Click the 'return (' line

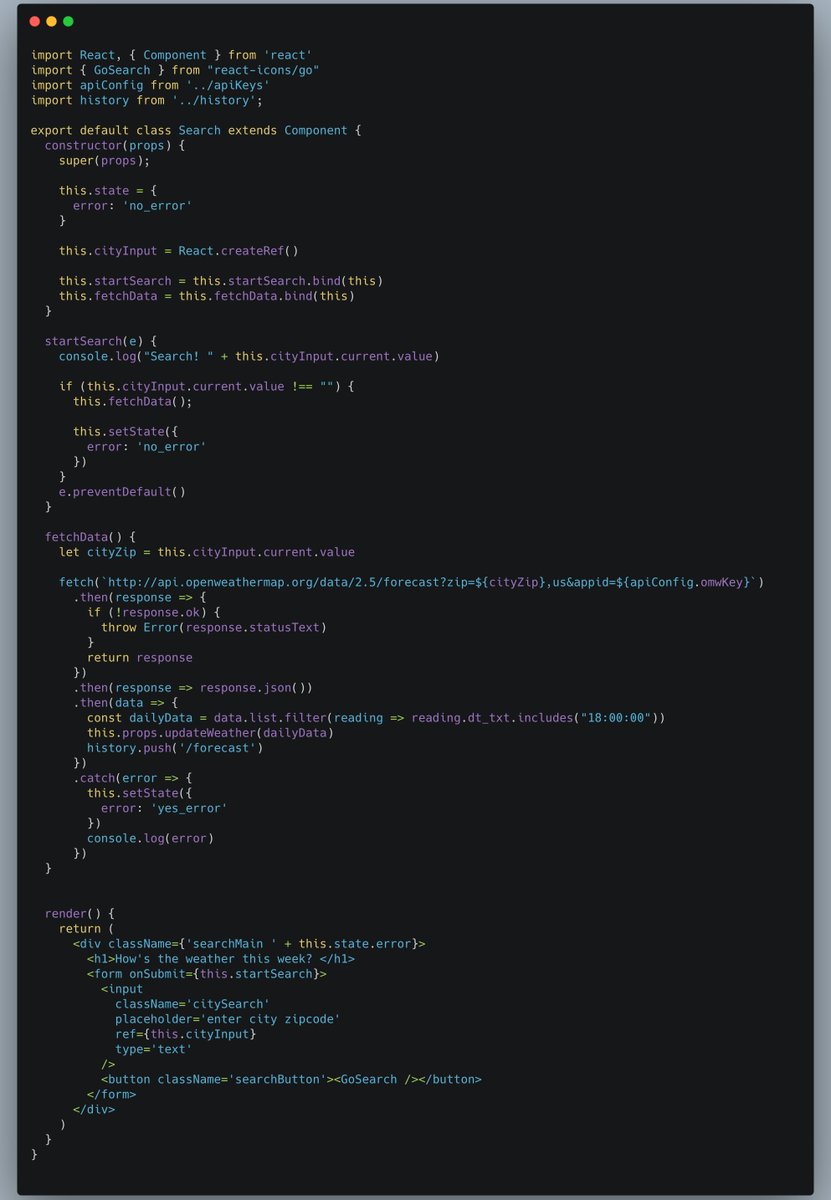87,929
